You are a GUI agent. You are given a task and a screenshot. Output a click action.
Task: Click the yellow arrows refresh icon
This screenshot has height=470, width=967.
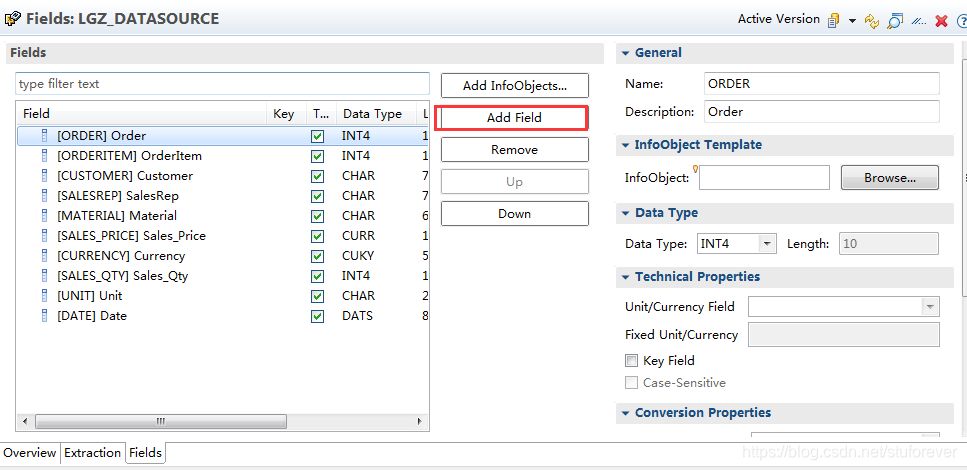coord(871,21)
